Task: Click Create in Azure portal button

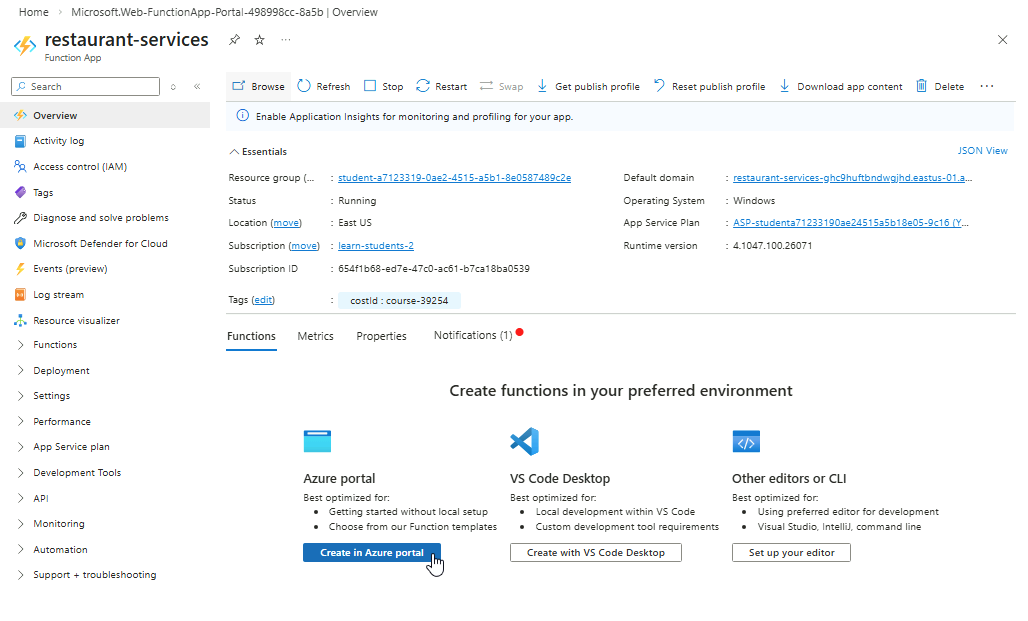Action: (371, 553)
